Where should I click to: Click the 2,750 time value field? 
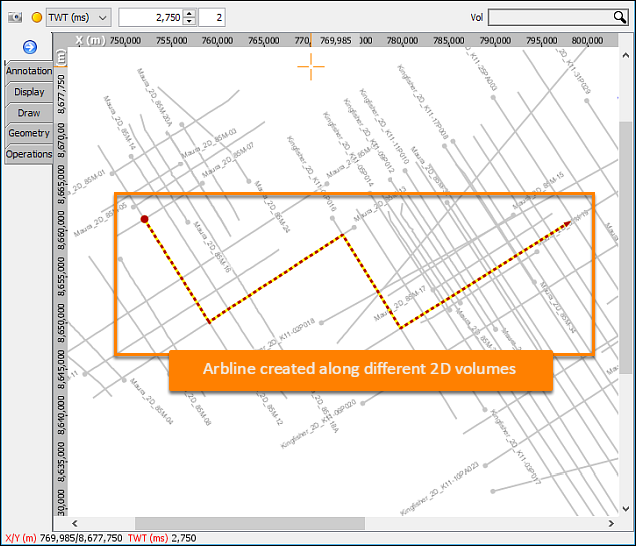pyautogui.click(x=150, y=17)
